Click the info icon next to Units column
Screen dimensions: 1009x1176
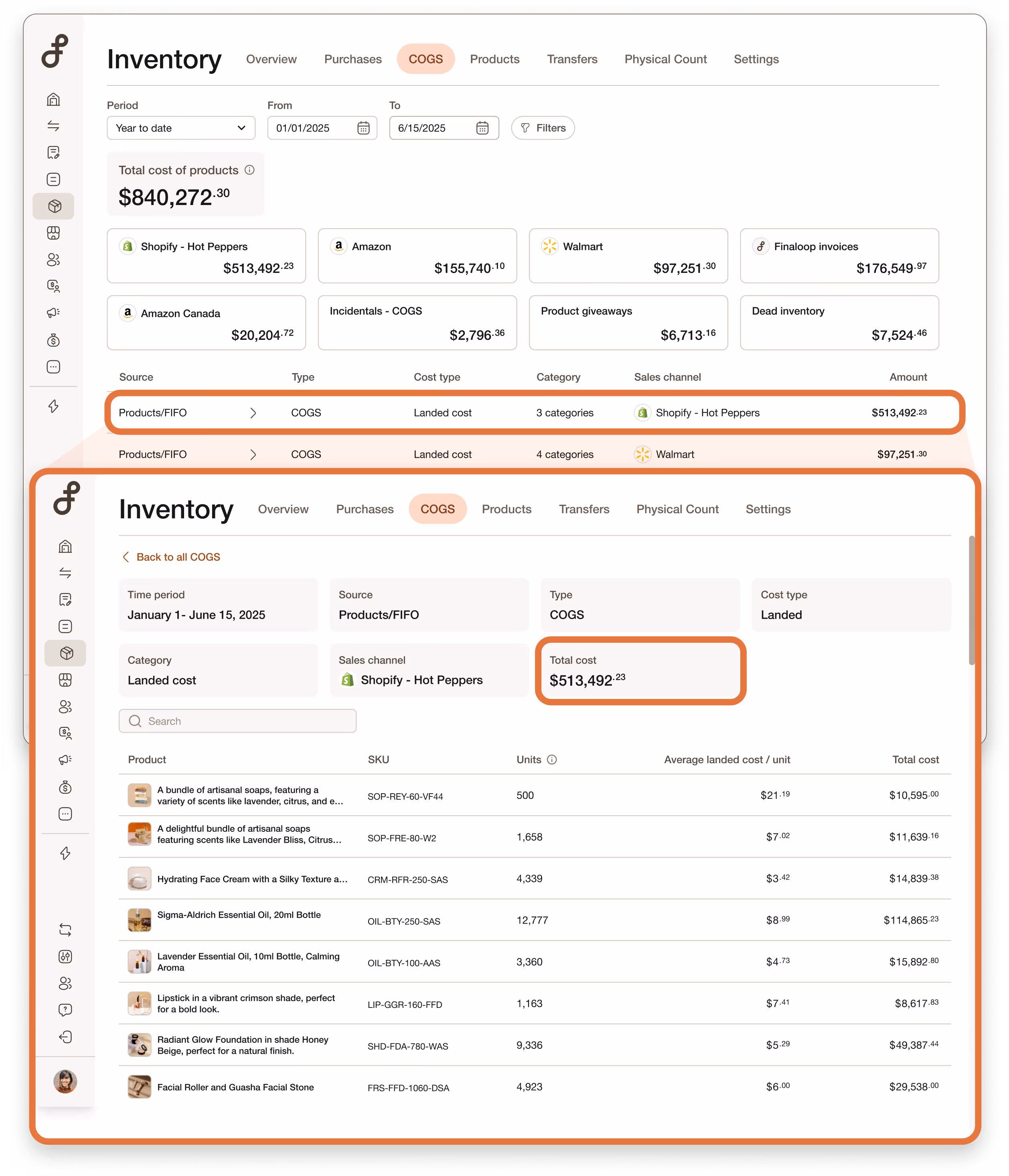[x=552, y=760]
